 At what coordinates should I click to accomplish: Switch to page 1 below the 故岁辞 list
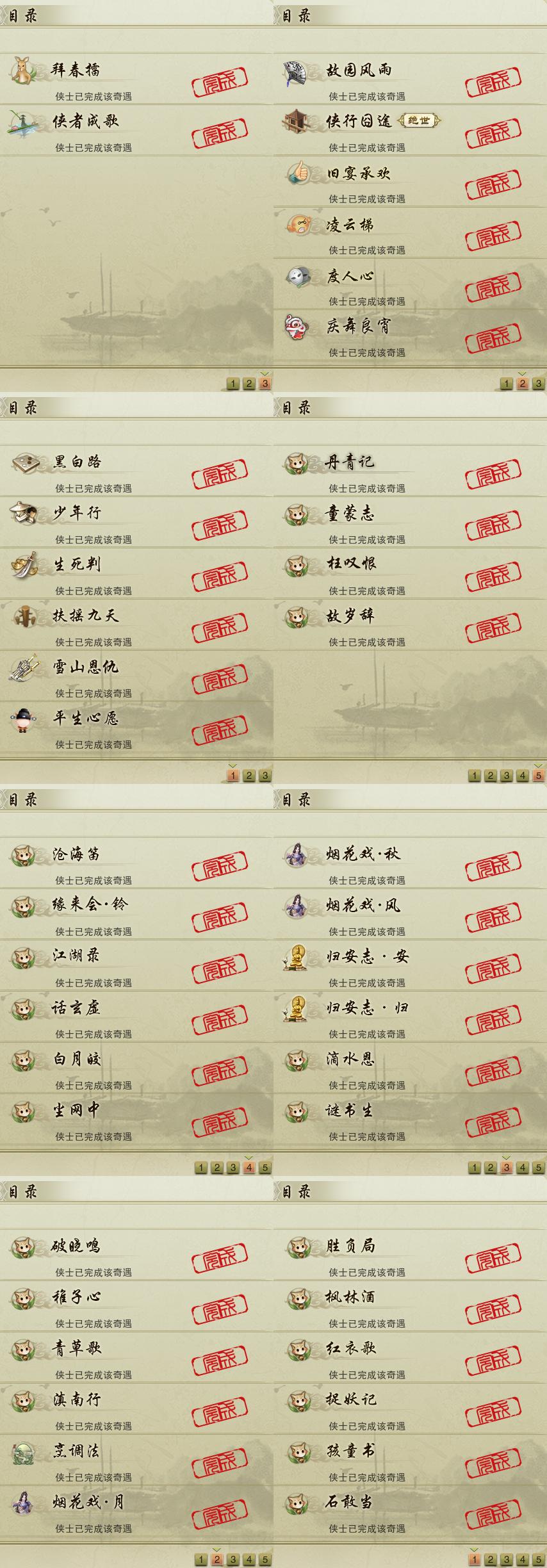coord(475,775)
